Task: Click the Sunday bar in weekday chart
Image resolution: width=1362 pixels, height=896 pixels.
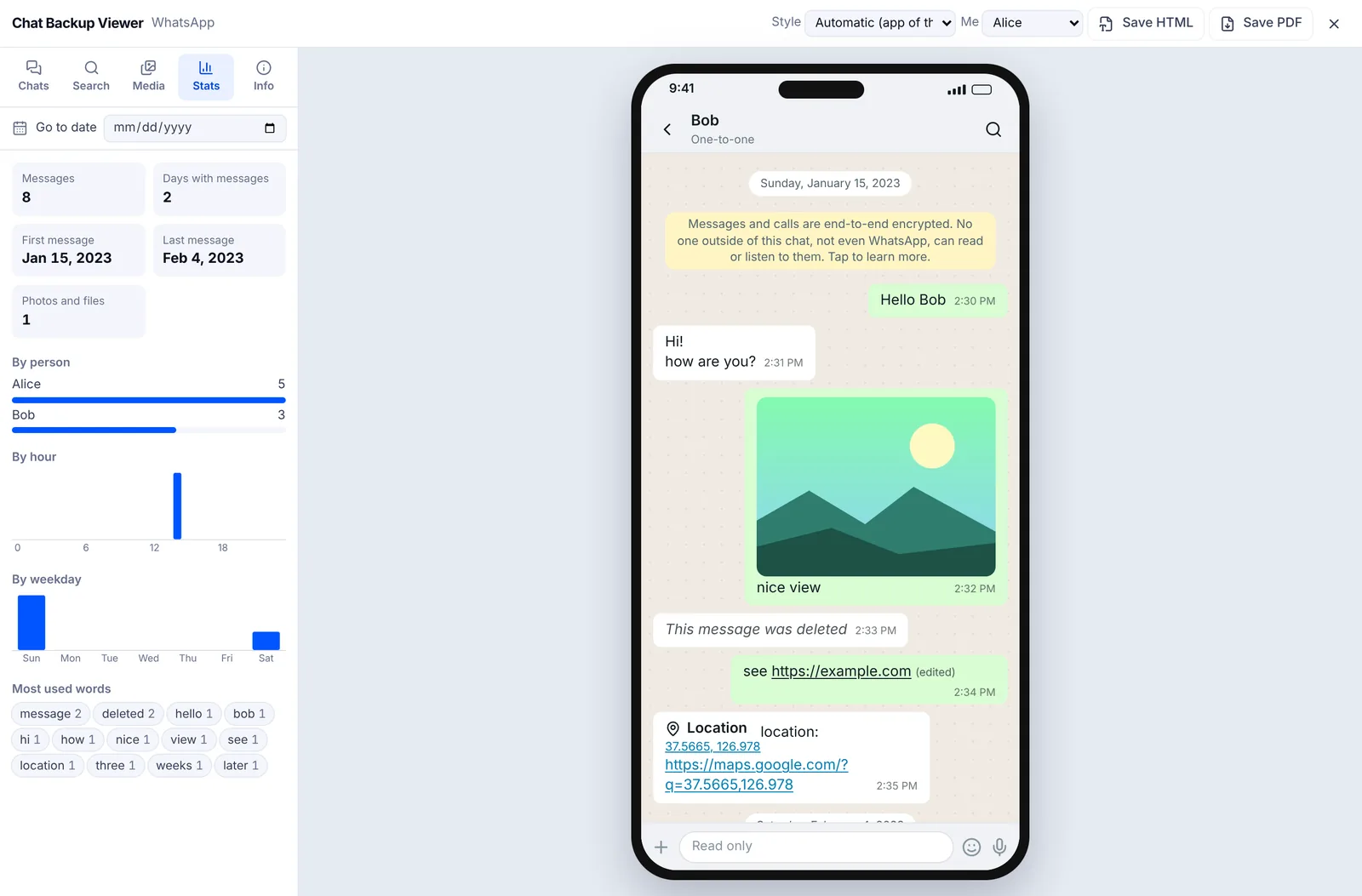Action: tap(31, 623)
